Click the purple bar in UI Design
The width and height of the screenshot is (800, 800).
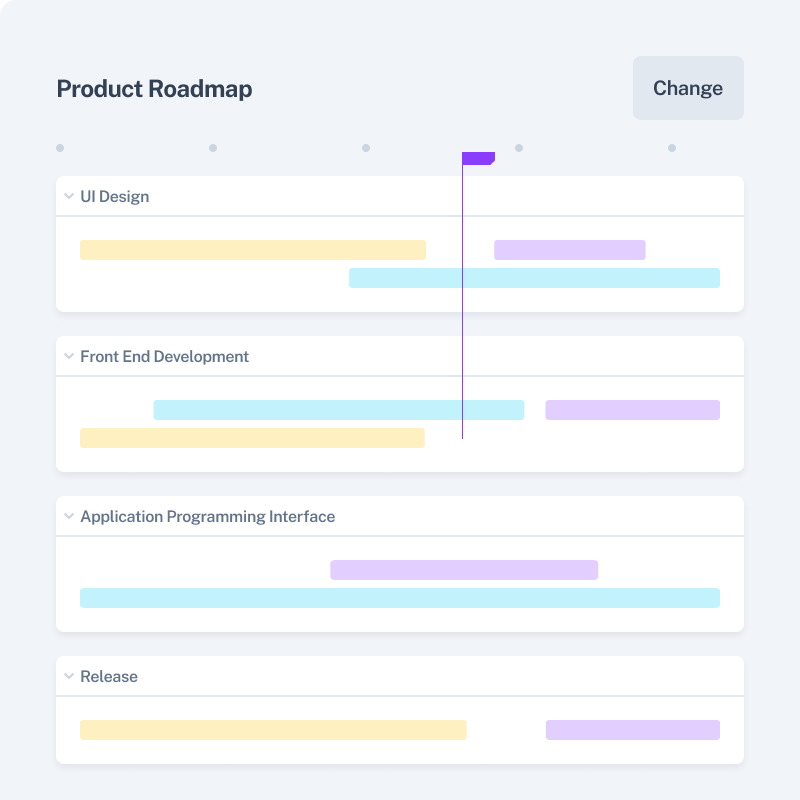pos(569,250)
